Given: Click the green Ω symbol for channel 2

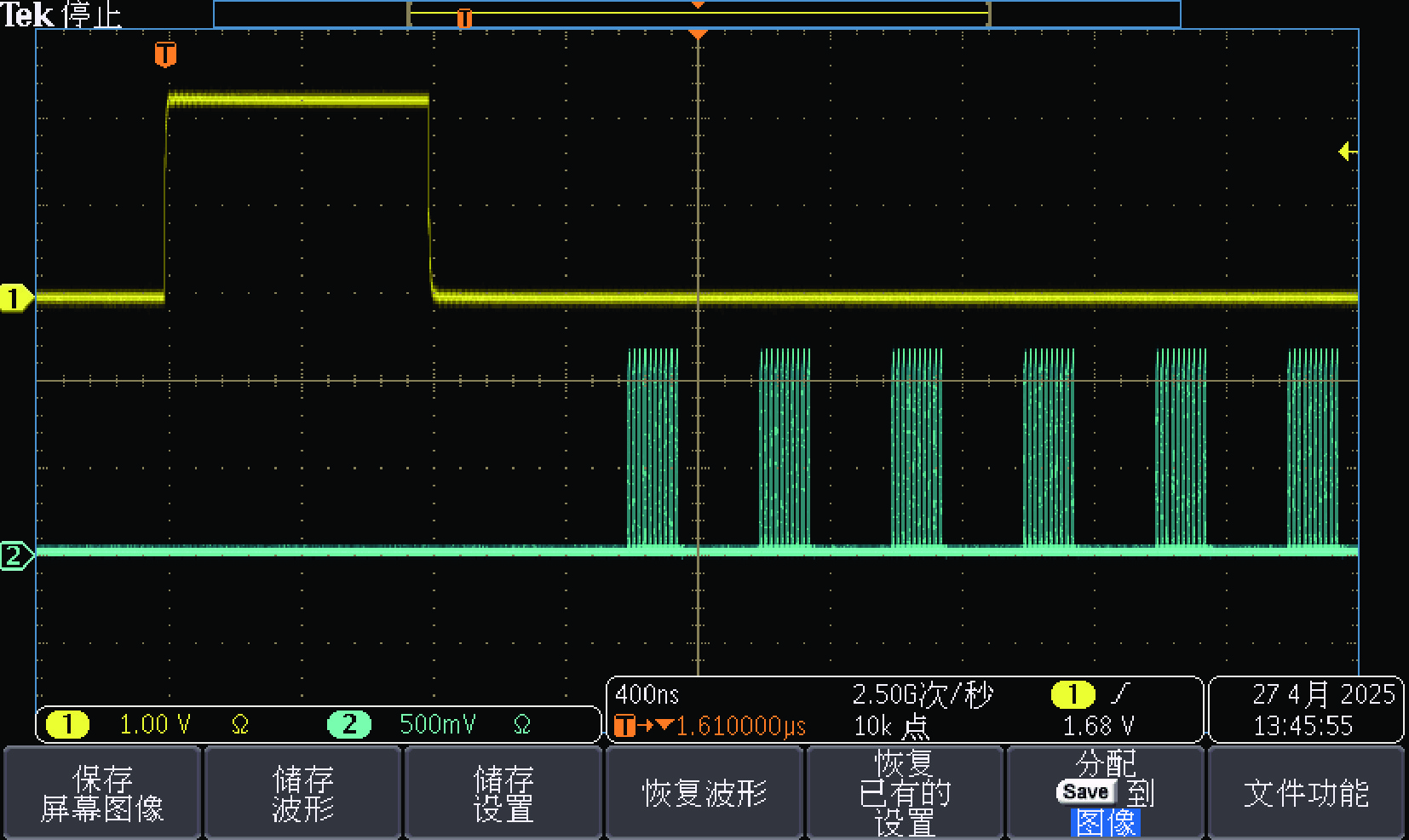Looking at the screenshot, I should pos(522,725).
